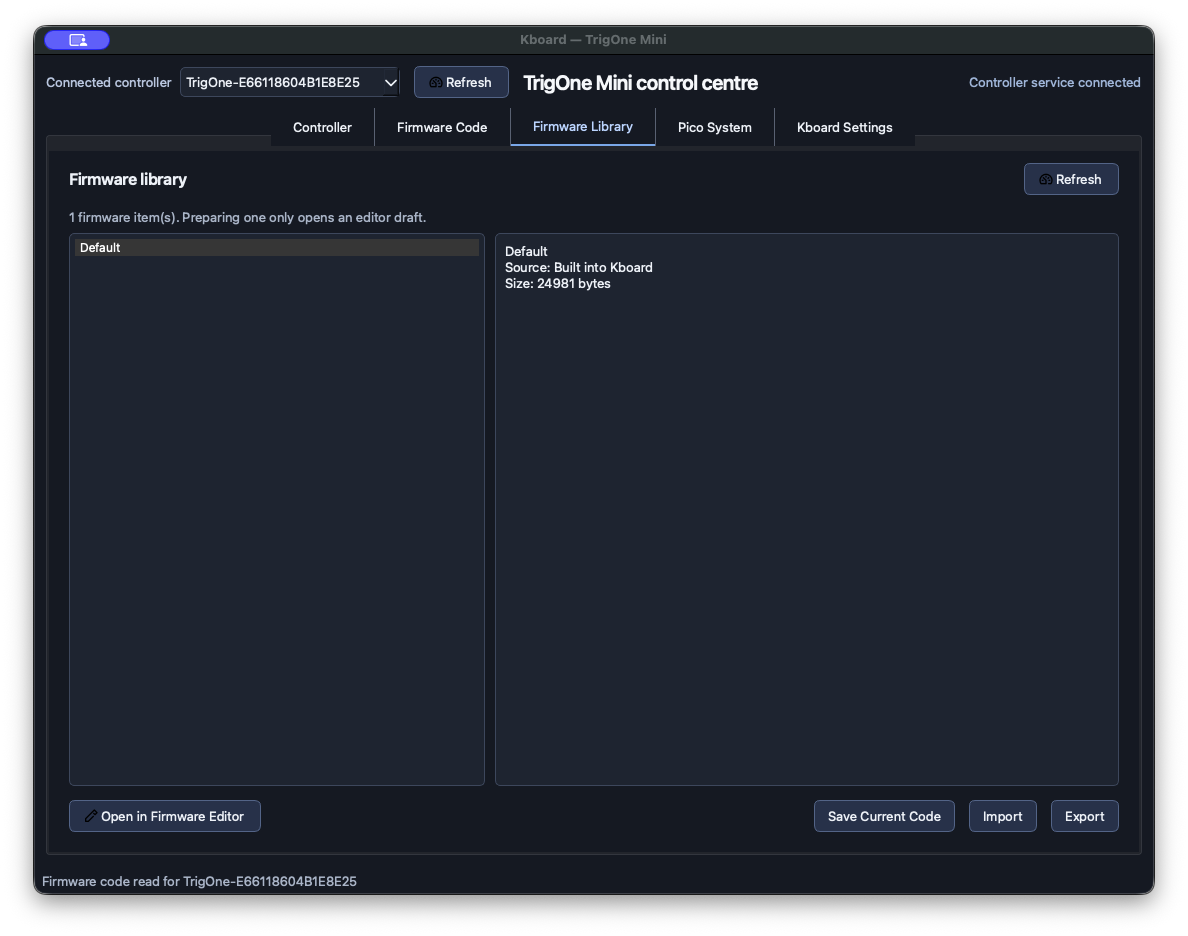Refresh the Firmware library list

click(1071, 180)
